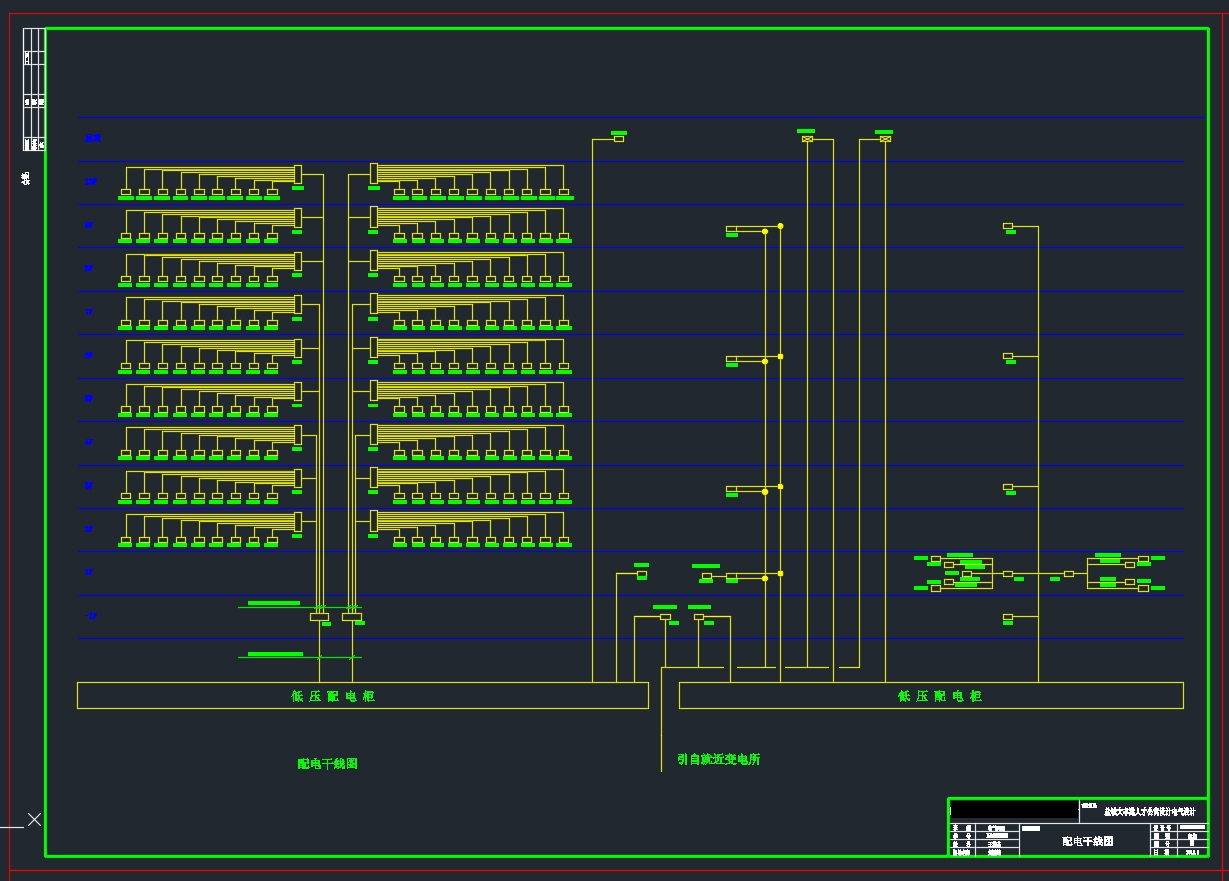Select the 引自就近变电所 annotation text

pyautogui.click(x=718, y=760)
